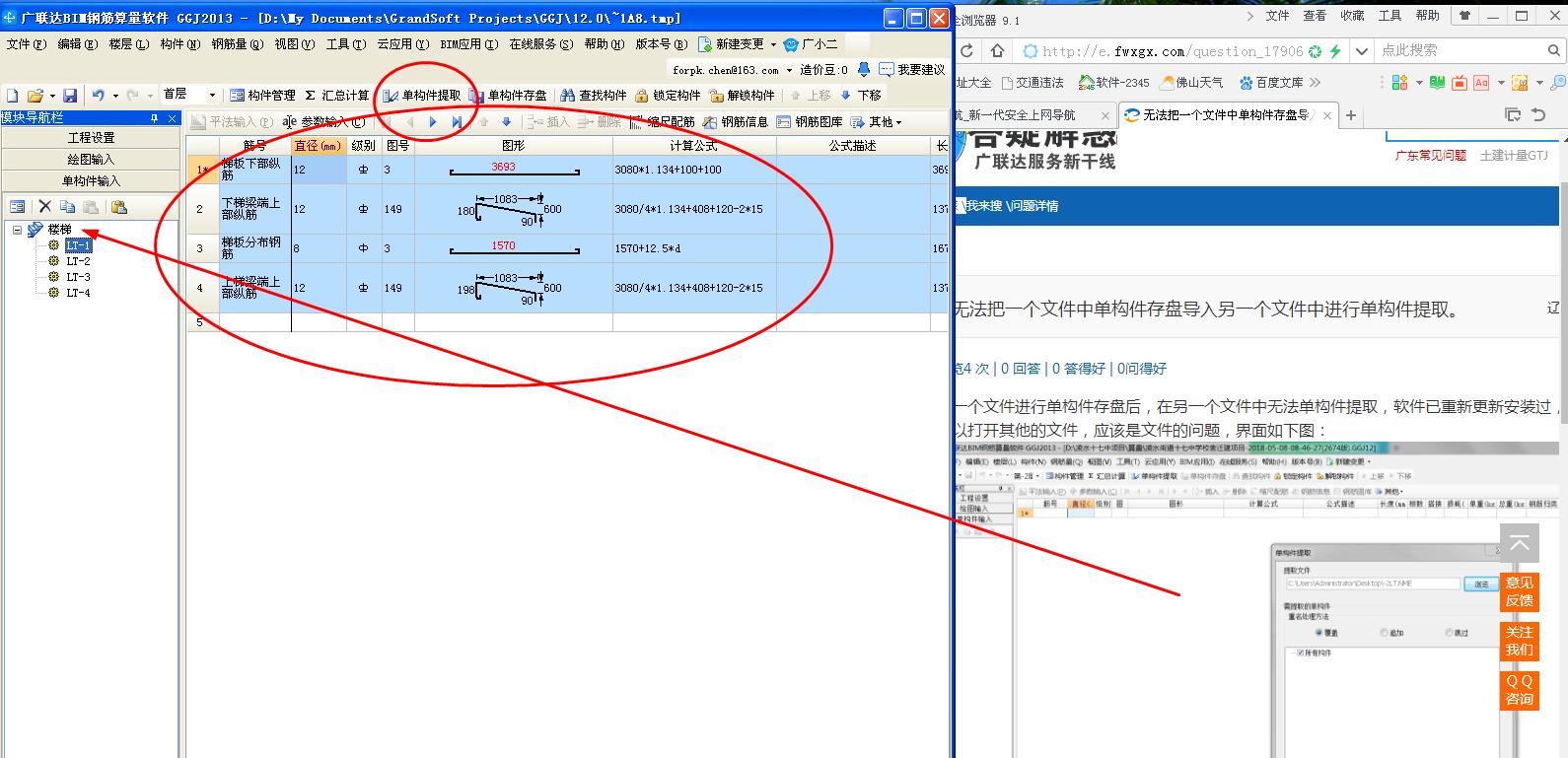Viewport: 1568px width, 758px height.
Task: Open the account dropdown next to forpk.chen@163.com
Action: point(790,70)
